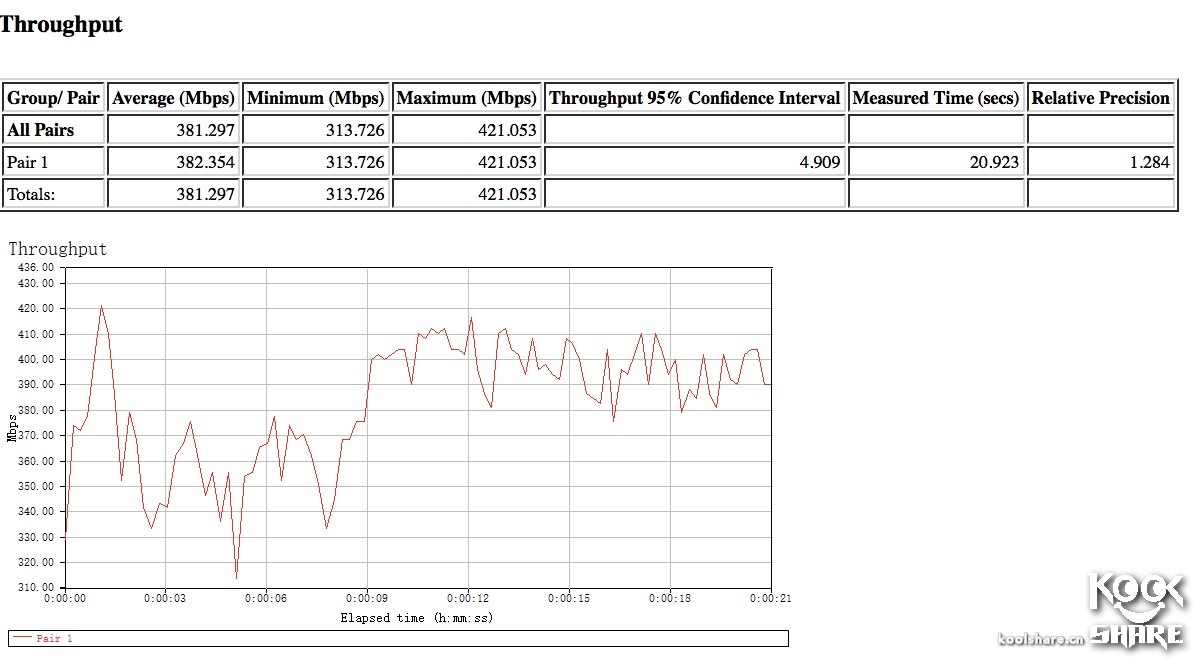Click the 0:00:15 x-axis time label
The width and height of the screenshot is (1200, 664).
click(x=569, y=599)
